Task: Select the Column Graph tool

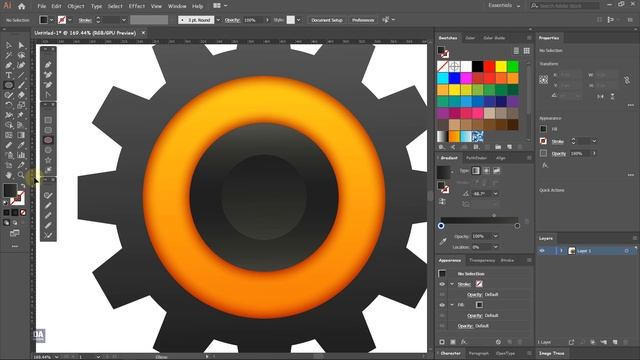Action: (21, 155)
